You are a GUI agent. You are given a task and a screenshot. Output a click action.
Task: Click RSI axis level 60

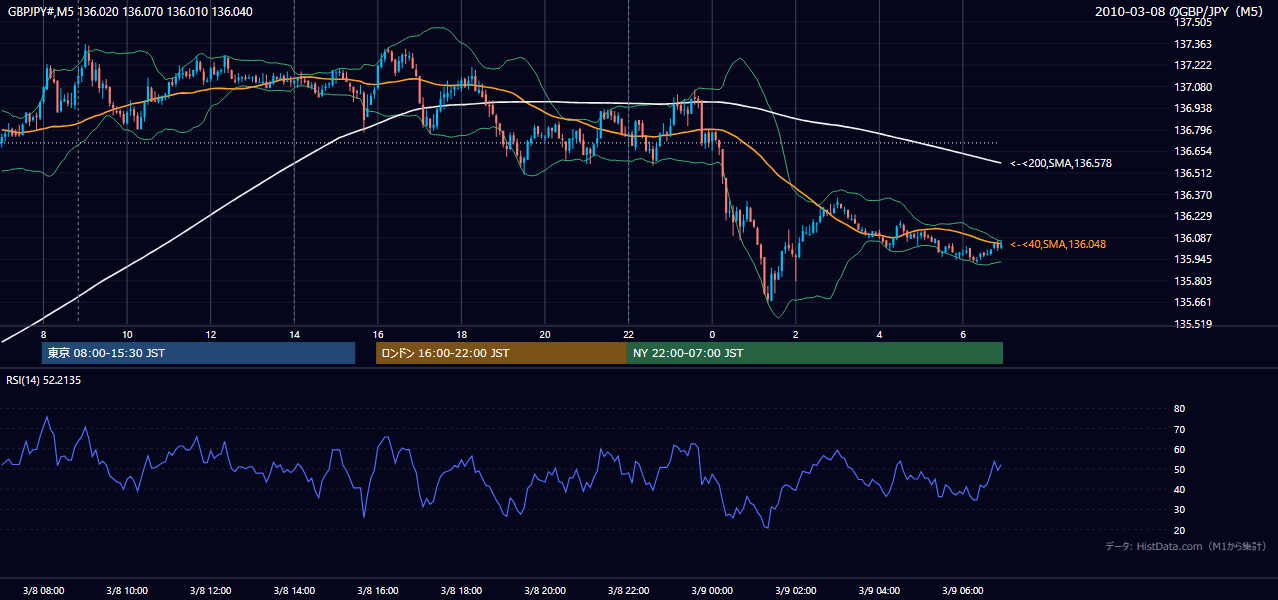1179,449
